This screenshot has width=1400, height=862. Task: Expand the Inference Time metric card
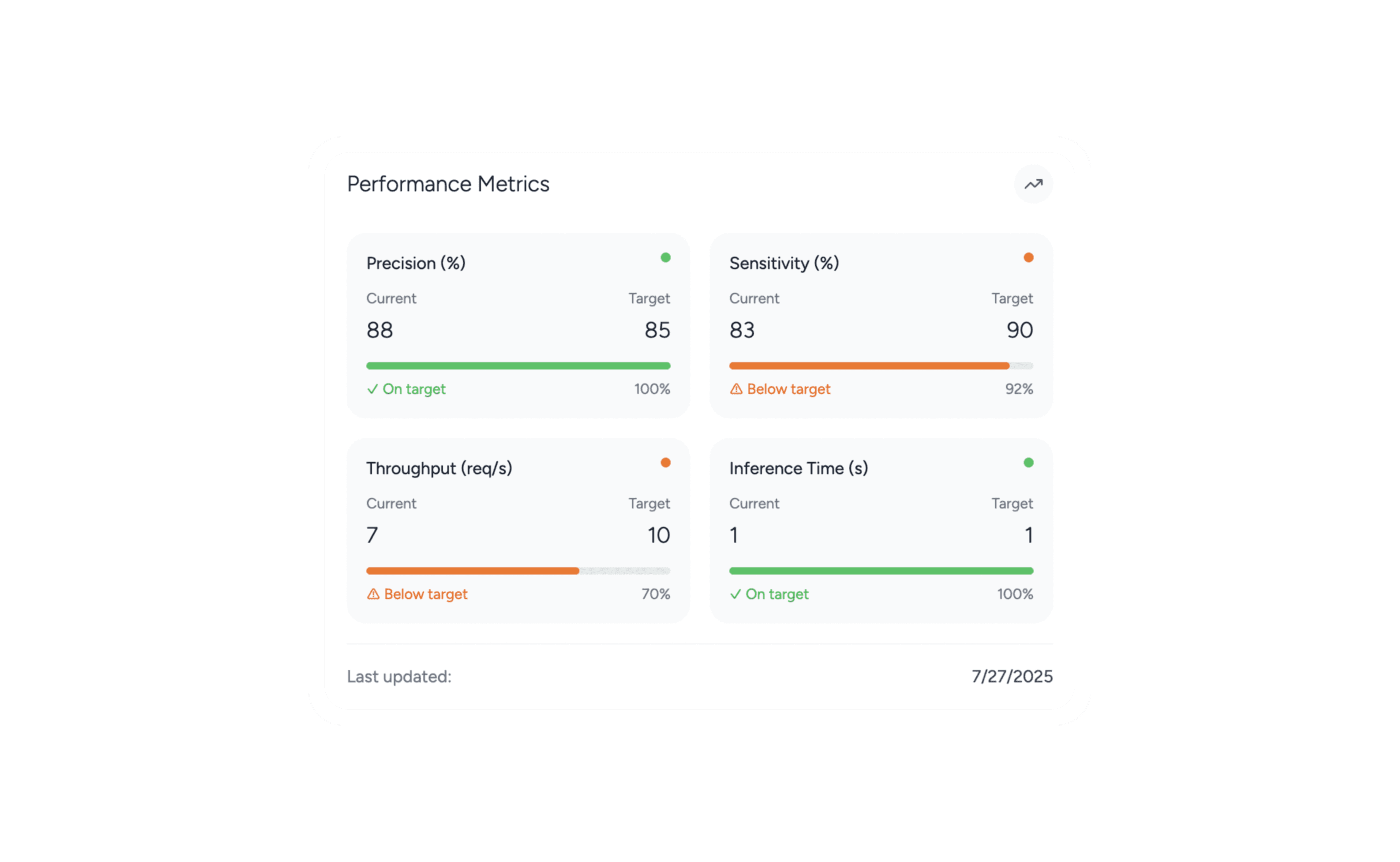point(881,529)
